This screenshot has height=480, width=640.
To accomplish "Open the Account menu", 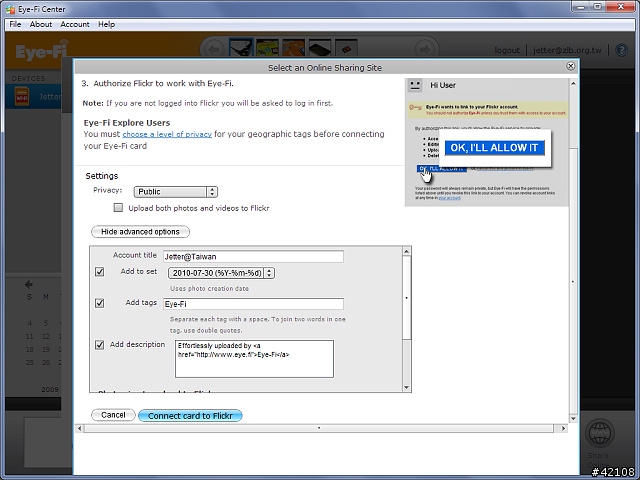I will (x=75, y=24).
